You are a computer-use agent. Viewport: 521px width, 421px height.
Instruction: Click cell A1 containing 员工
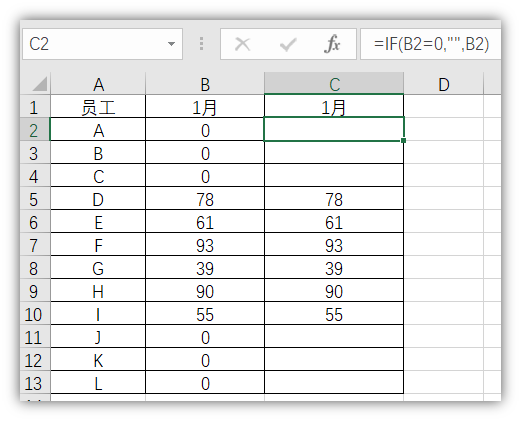click(x=98, y=107)
